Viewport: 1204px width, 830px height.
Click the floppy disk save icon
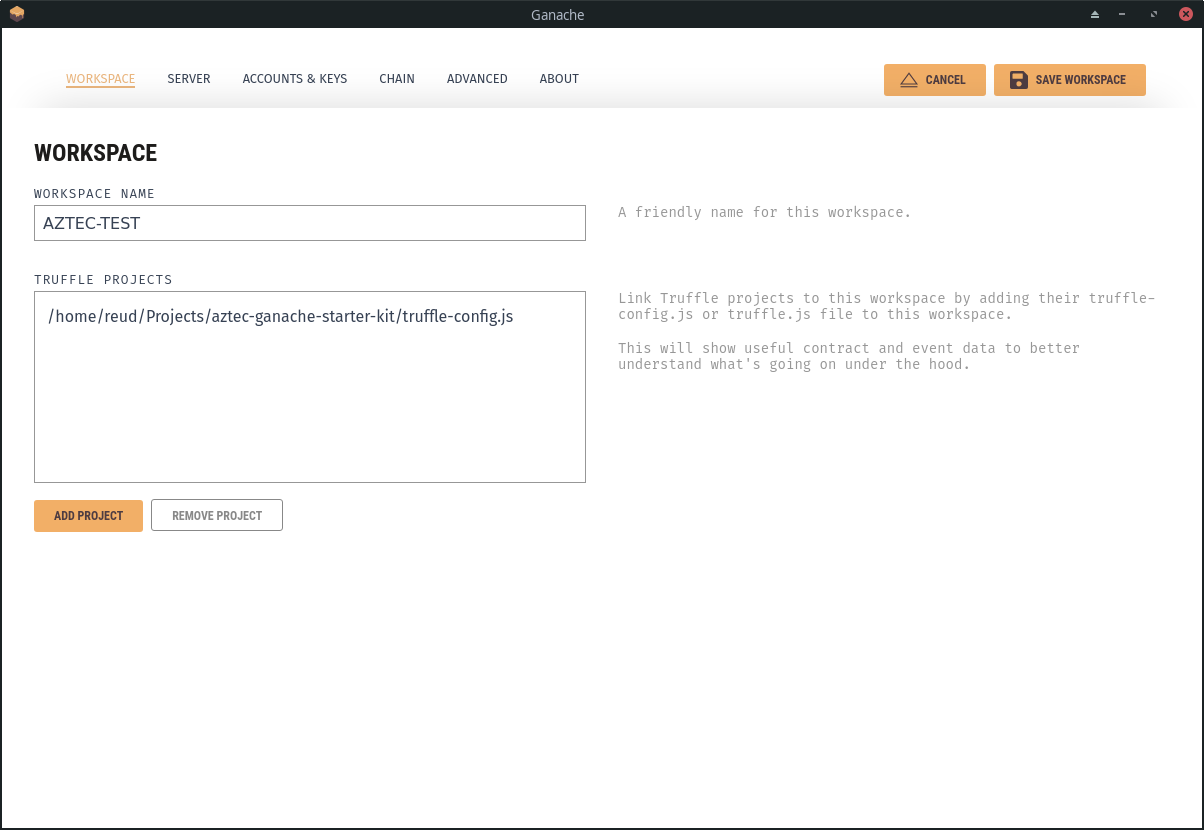click(1018, 80)
